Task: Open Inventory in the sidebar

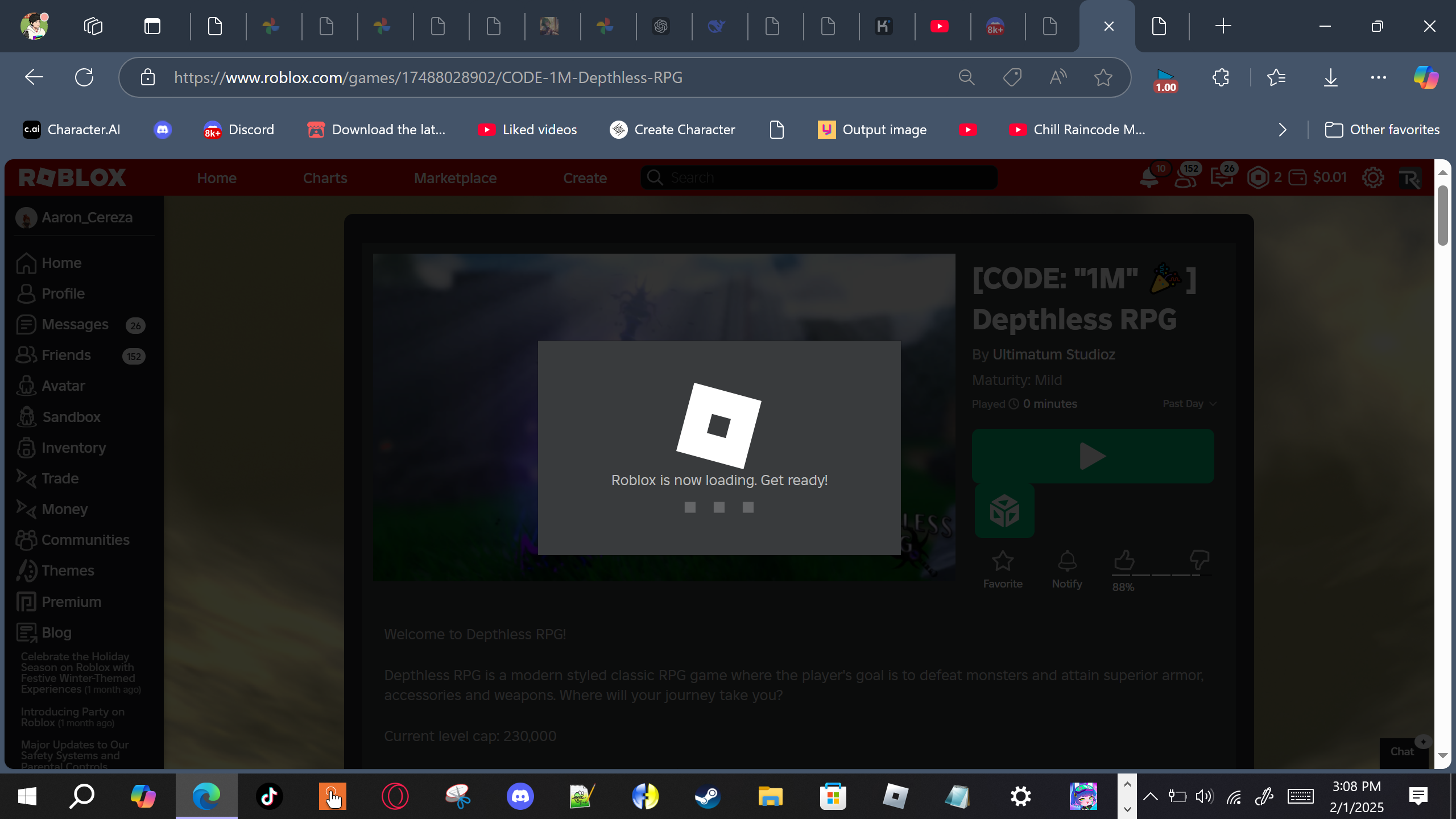Action: (x=73, y=448)
